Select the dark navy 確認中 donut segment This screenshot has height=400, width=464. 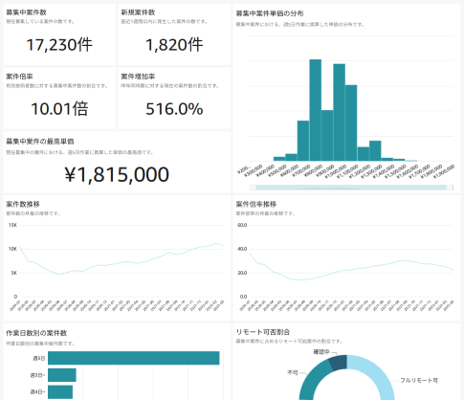pyautogui.click(x=338, y=363)
